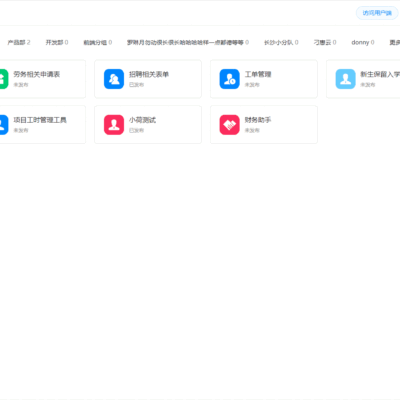Open the 前端分组 tab
400x400 pixels.
[98, 42]
